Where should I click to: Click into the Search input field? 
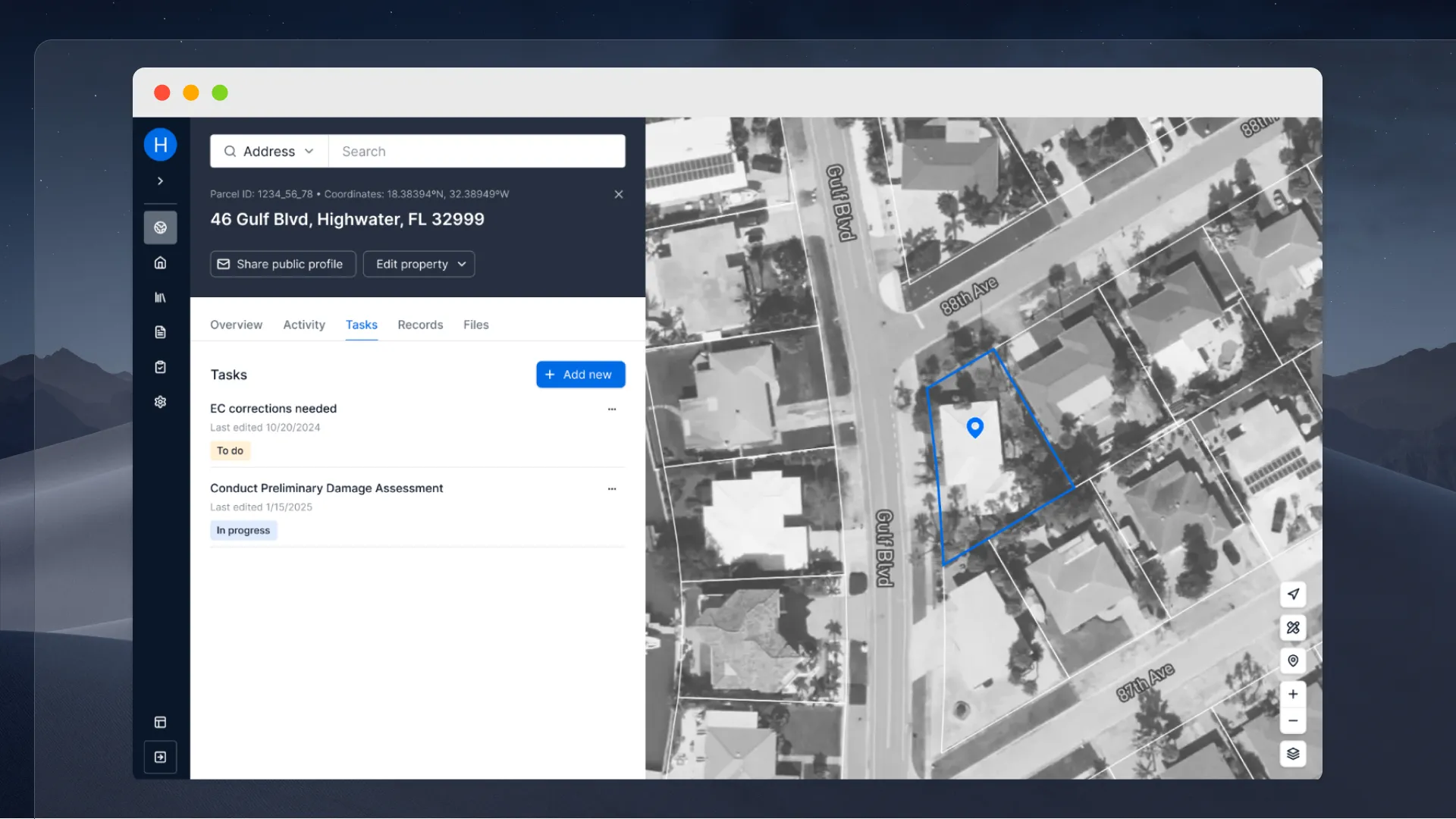(x=476, y=152)
